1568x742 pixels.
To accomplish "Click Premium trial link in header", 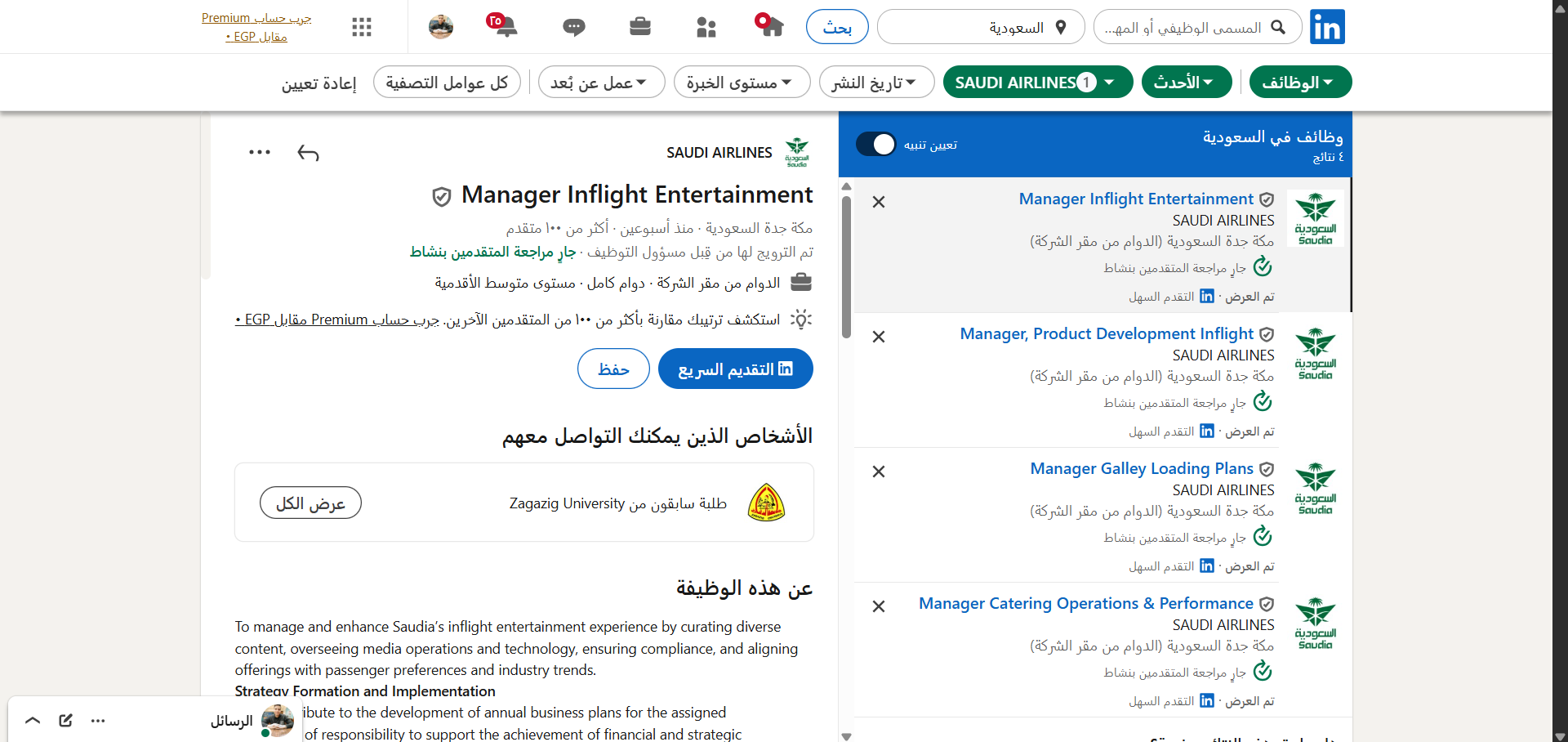I will [256, 27].
